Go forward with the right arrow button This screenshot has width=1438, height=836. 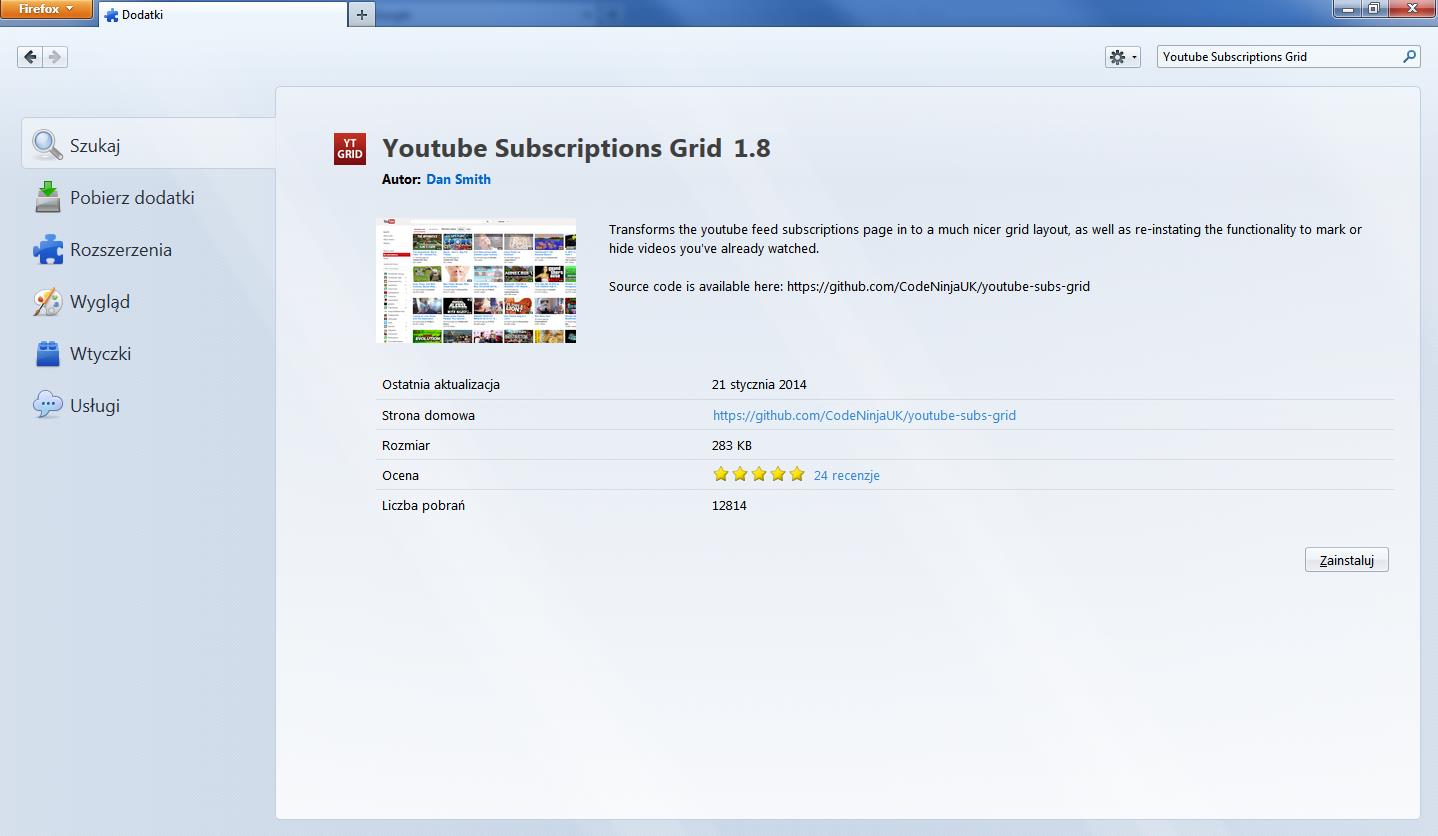(x=55, y=57)
